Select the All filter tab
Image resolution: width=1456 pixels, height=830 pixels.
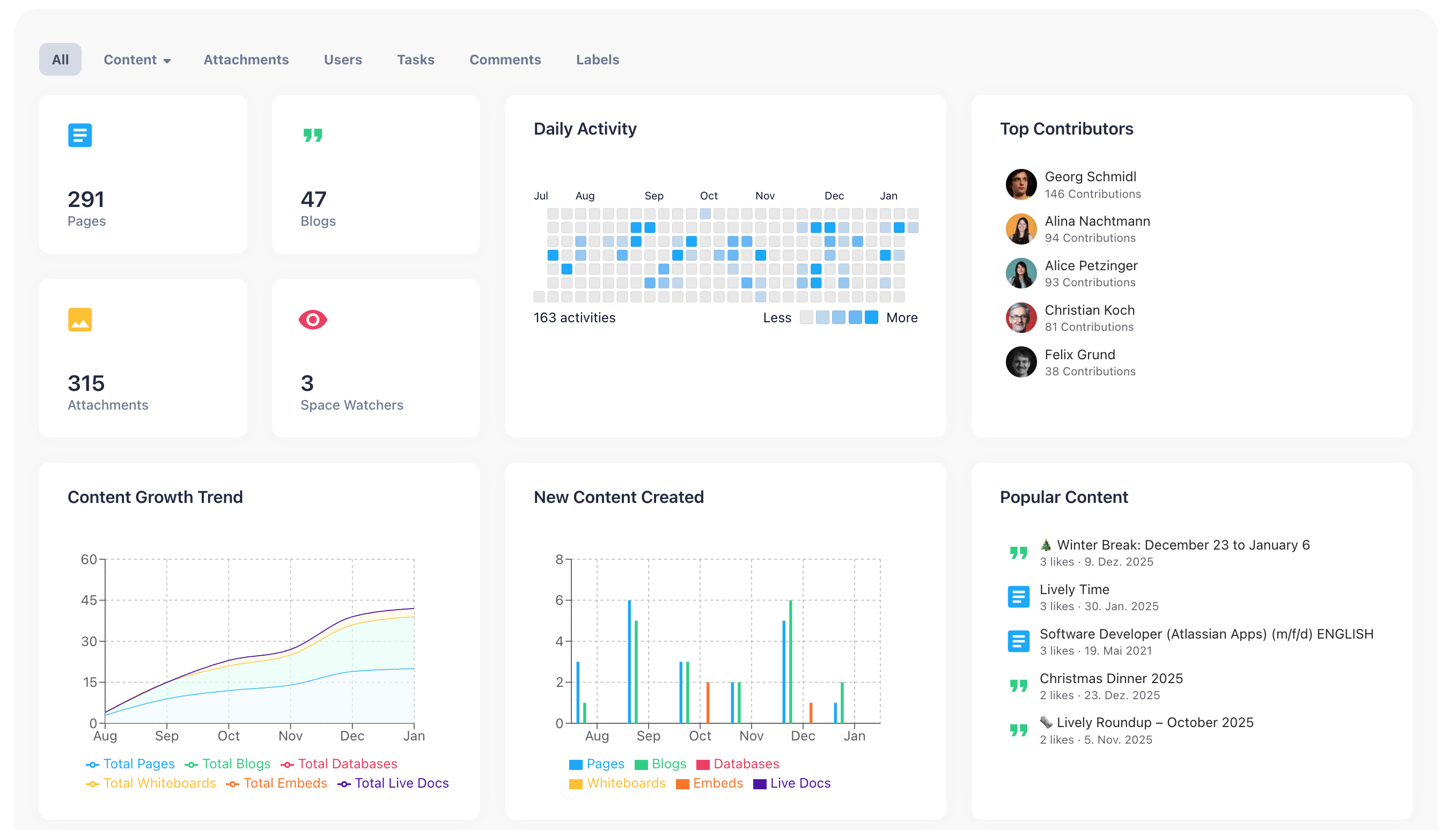click(x=60, y=60)
